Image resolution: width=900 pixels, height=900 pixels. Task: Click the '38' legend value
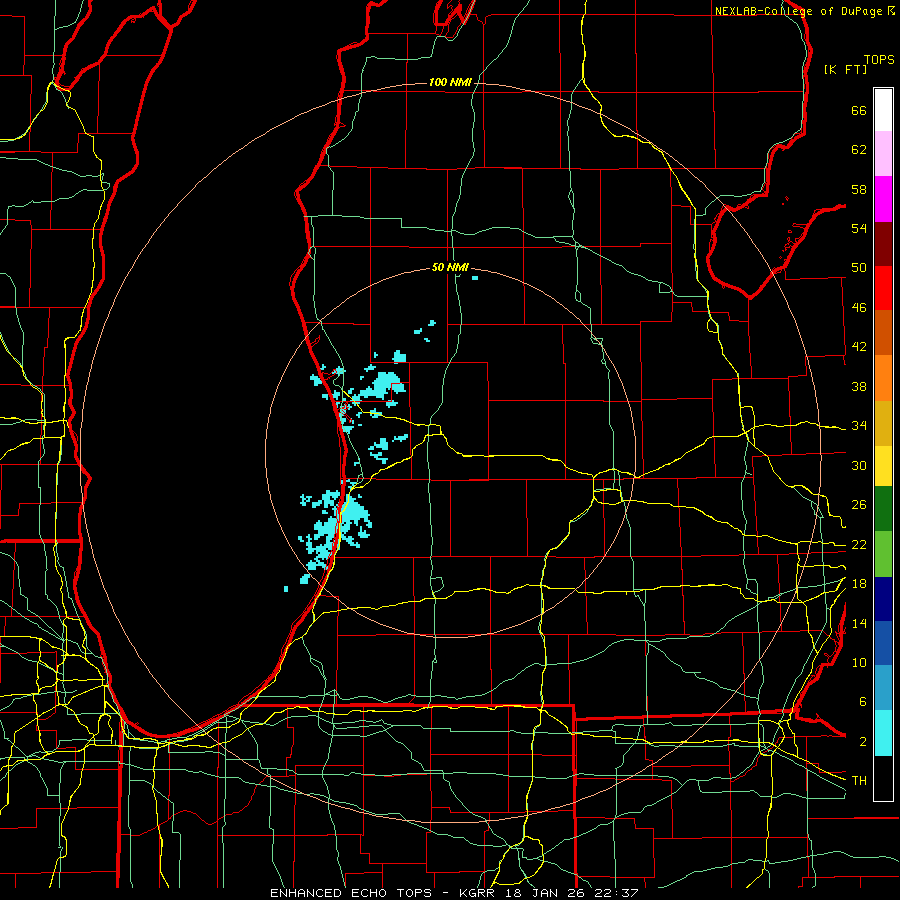click(x=859, y=386)
